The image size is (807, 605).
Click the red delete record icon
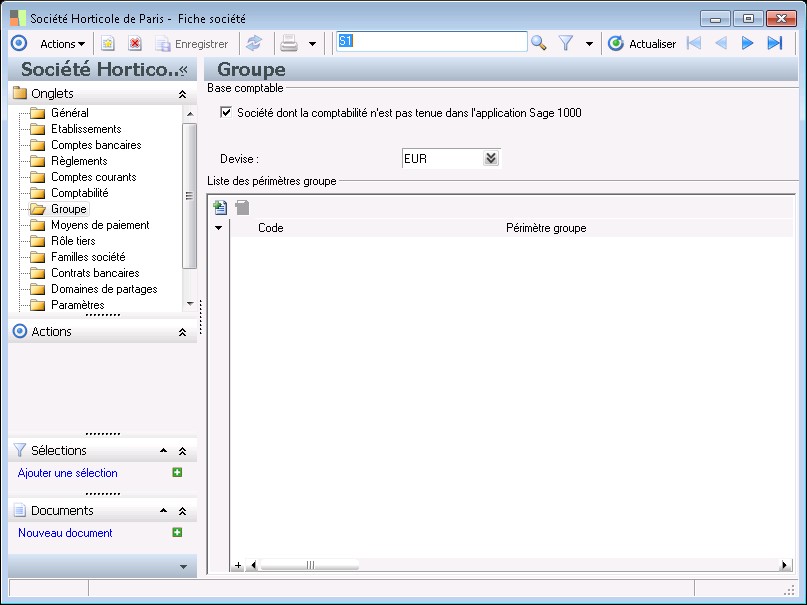tap(134, 43)
